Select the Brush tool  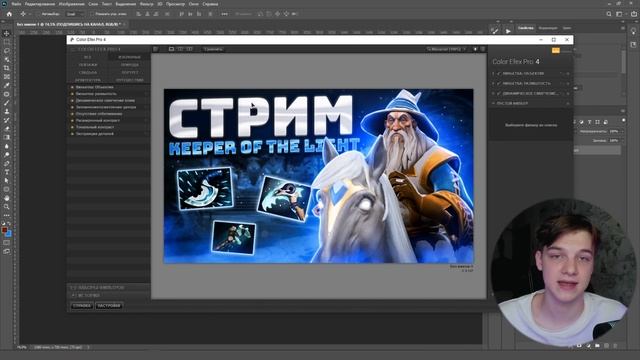tap(7, 102)
